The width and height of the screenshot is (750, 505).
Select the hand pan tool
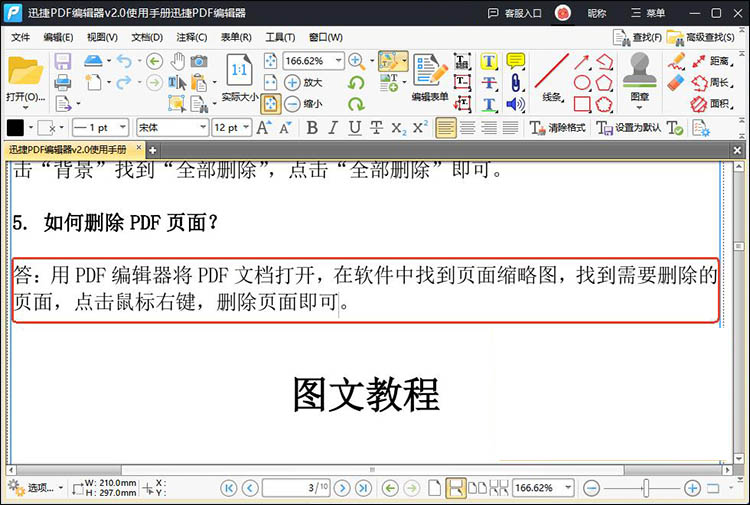tap(177, 61)
